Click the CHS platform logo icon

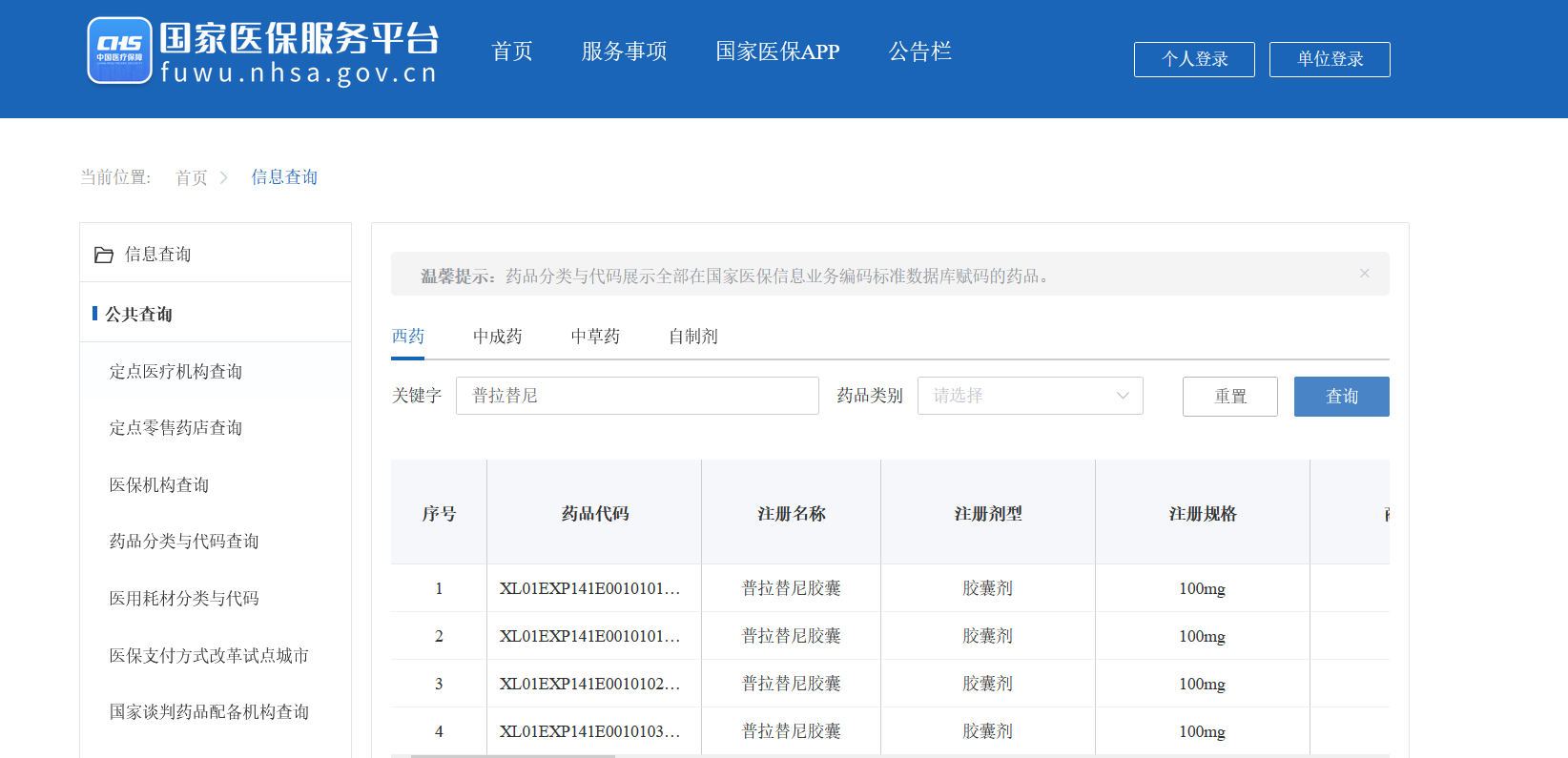(119, 51)
